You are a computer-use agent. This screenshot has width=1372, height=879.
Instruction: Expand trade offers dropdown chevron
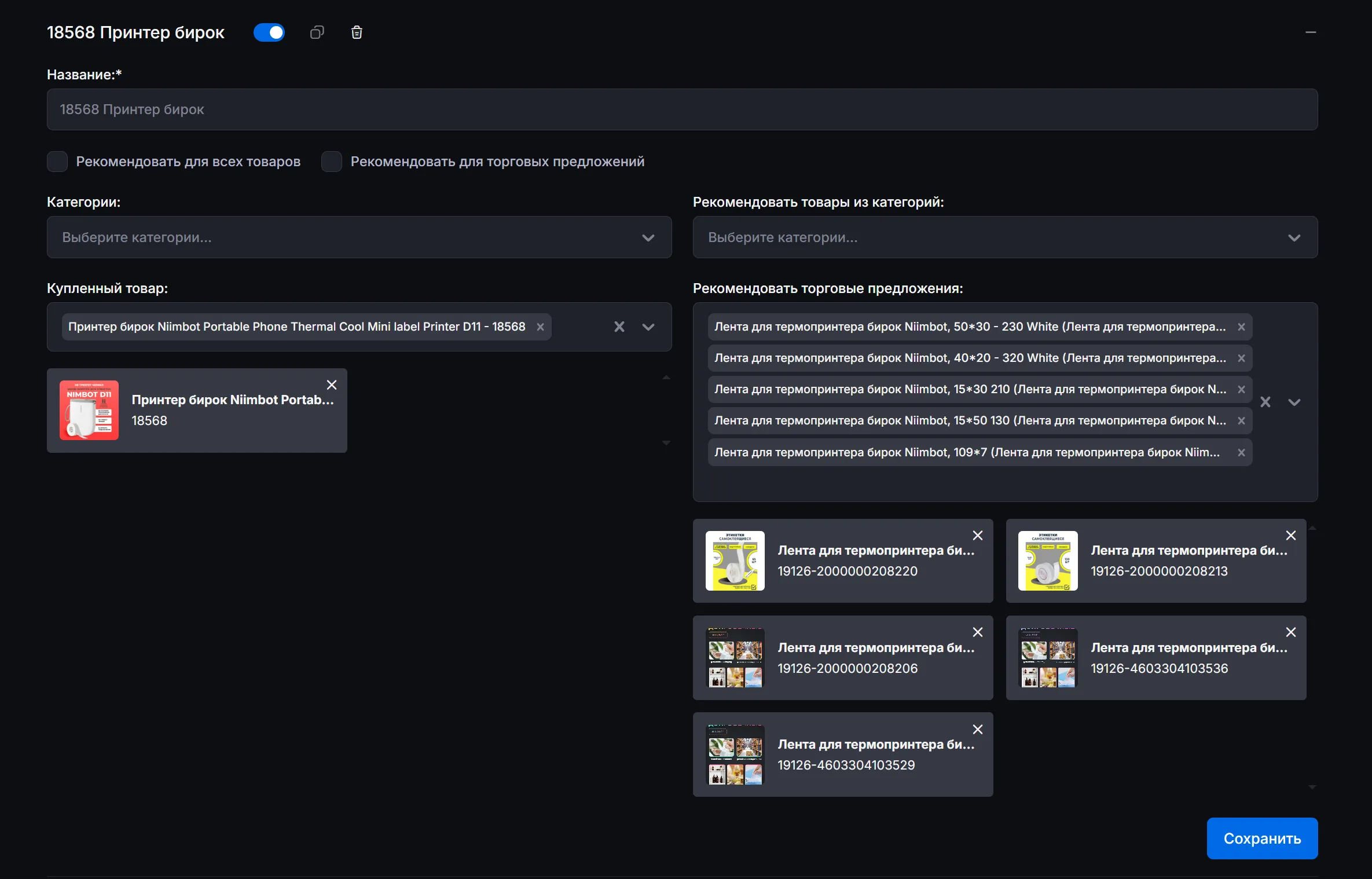[1294, 402]
